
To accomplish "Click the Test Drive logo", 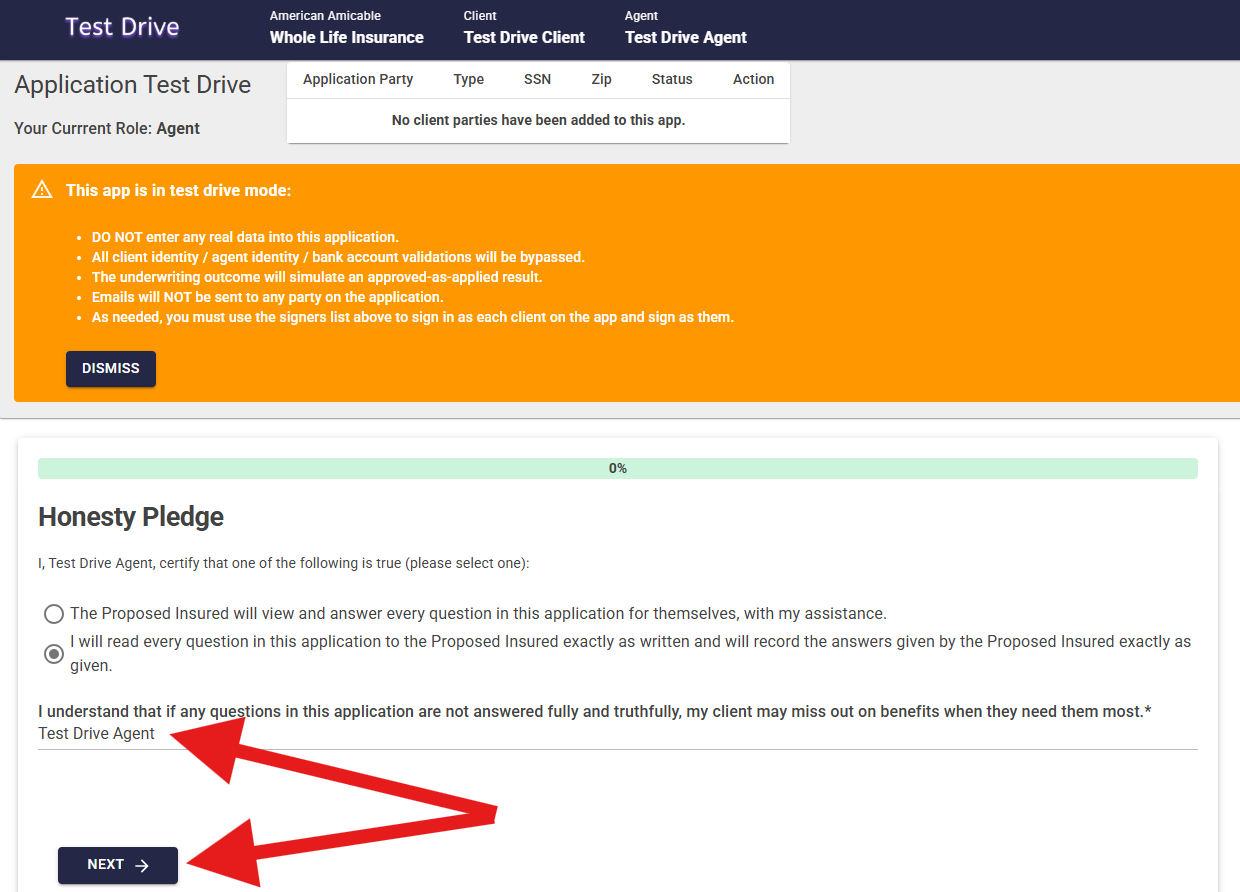I will click(x=122, y=27).
